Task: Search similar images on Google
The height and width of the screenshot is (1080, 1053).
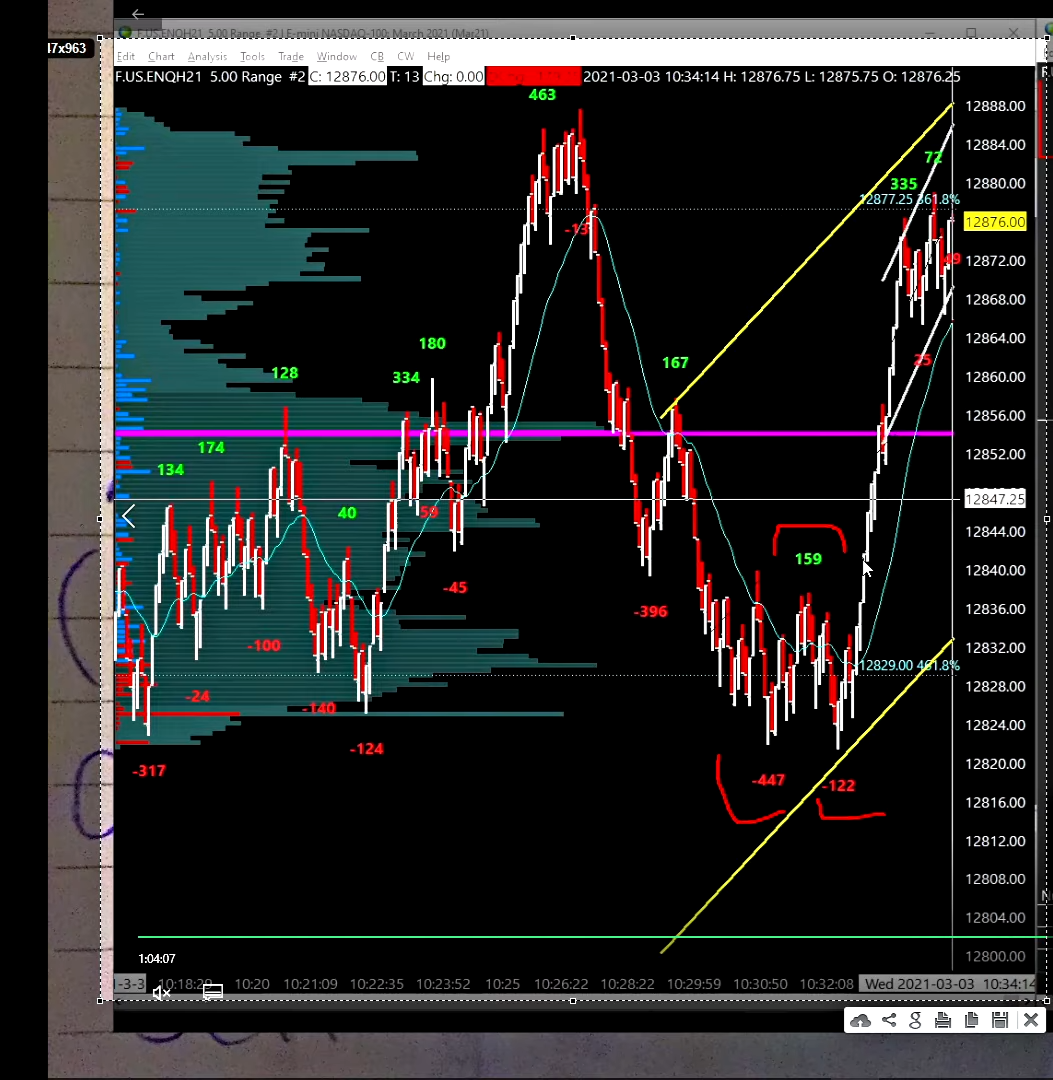Action: [915, 1020]
